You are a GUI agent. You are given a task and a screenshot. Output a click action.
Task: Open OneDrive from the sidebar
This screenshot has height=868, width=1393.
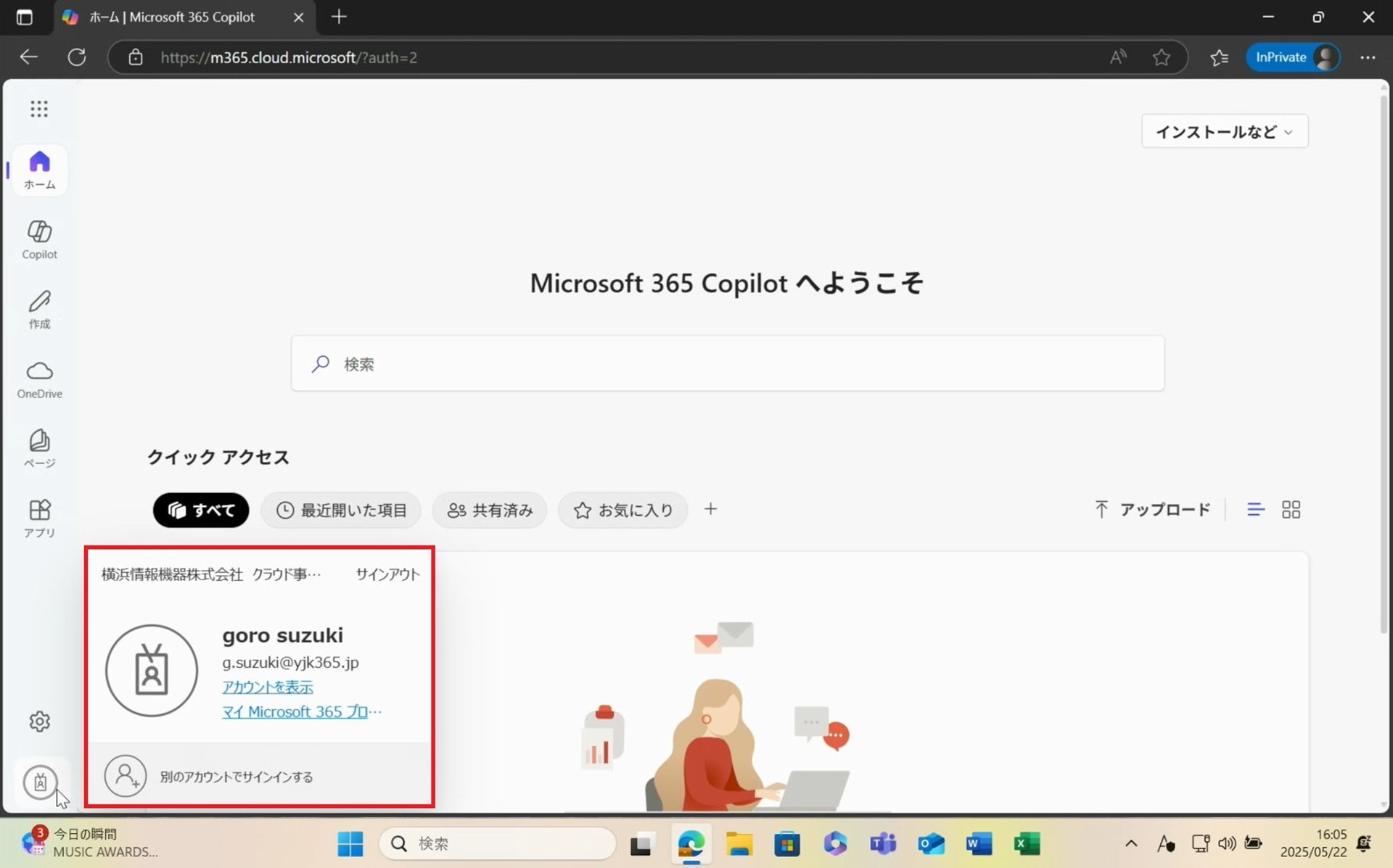[x=39, y=379]
